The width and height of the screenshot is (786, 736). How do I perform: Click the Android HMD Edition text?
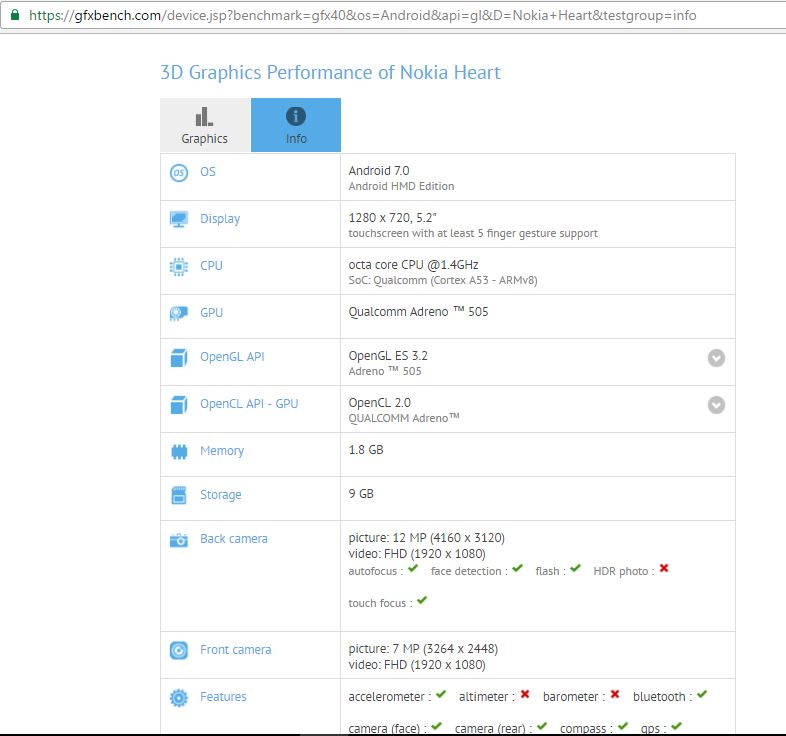click(402, 187)
